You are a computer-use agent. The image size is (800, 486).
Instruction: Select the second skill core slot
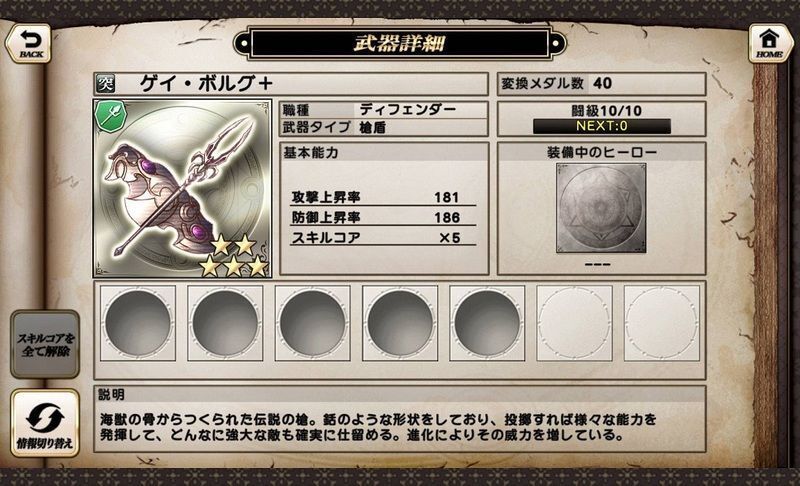point(225,323)
